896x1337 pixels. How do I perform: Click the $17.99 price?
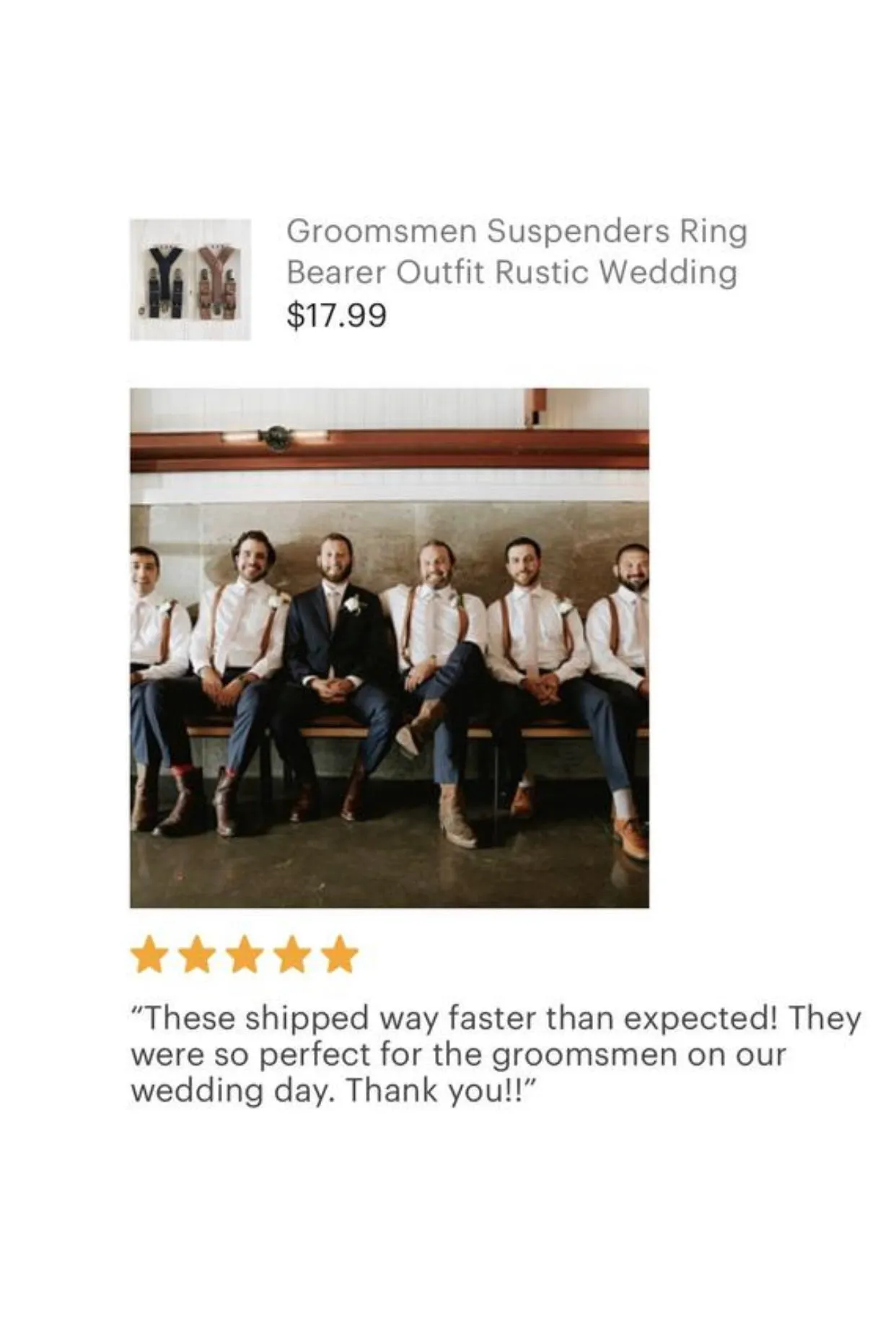[337, 315]
